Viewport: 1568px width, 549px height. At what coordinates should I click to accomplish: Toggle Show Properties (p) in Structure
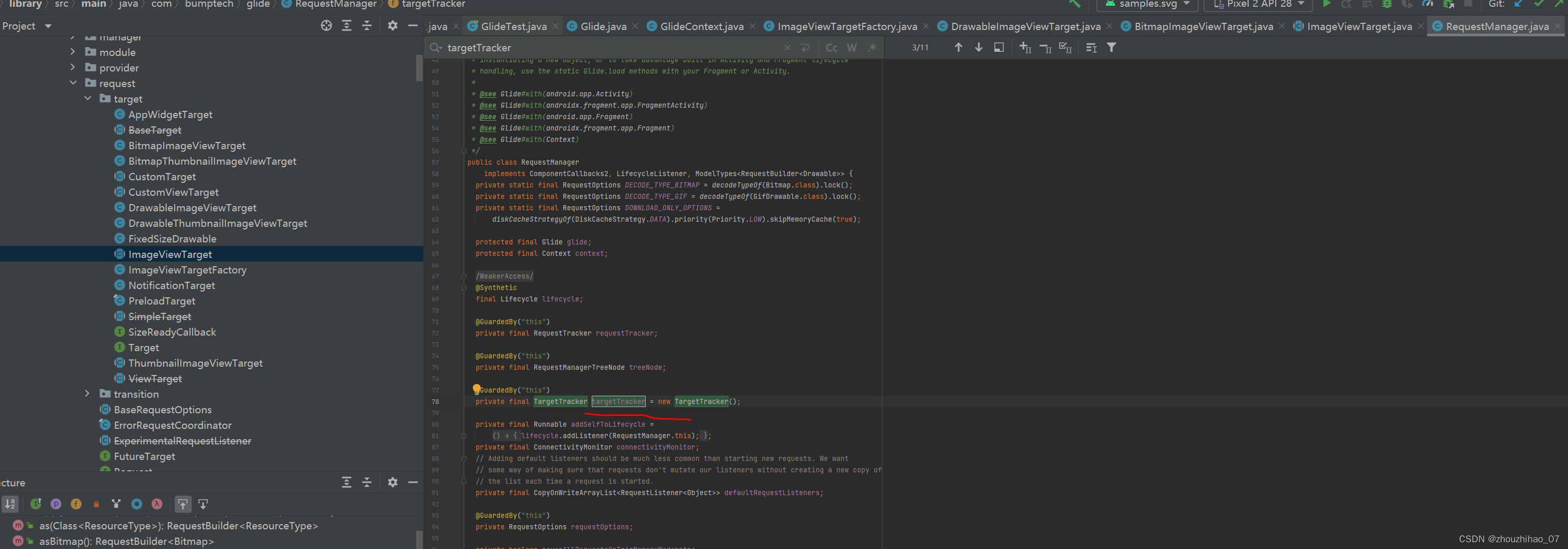pos(56,503)
